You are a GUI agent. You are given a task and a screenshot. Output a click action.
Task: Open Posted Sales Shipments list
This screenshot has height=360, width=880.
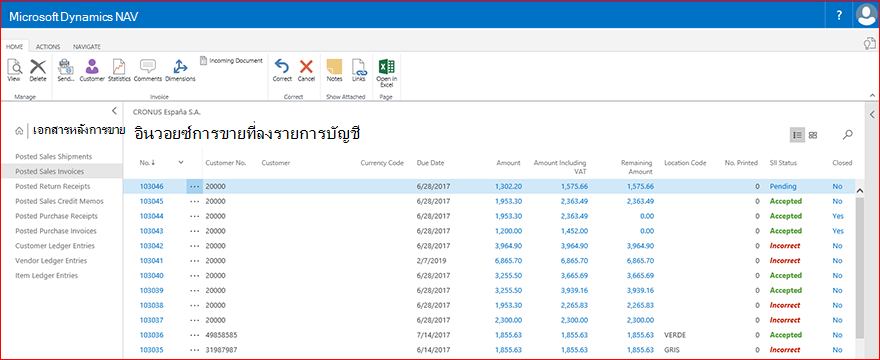click(53, 156)
